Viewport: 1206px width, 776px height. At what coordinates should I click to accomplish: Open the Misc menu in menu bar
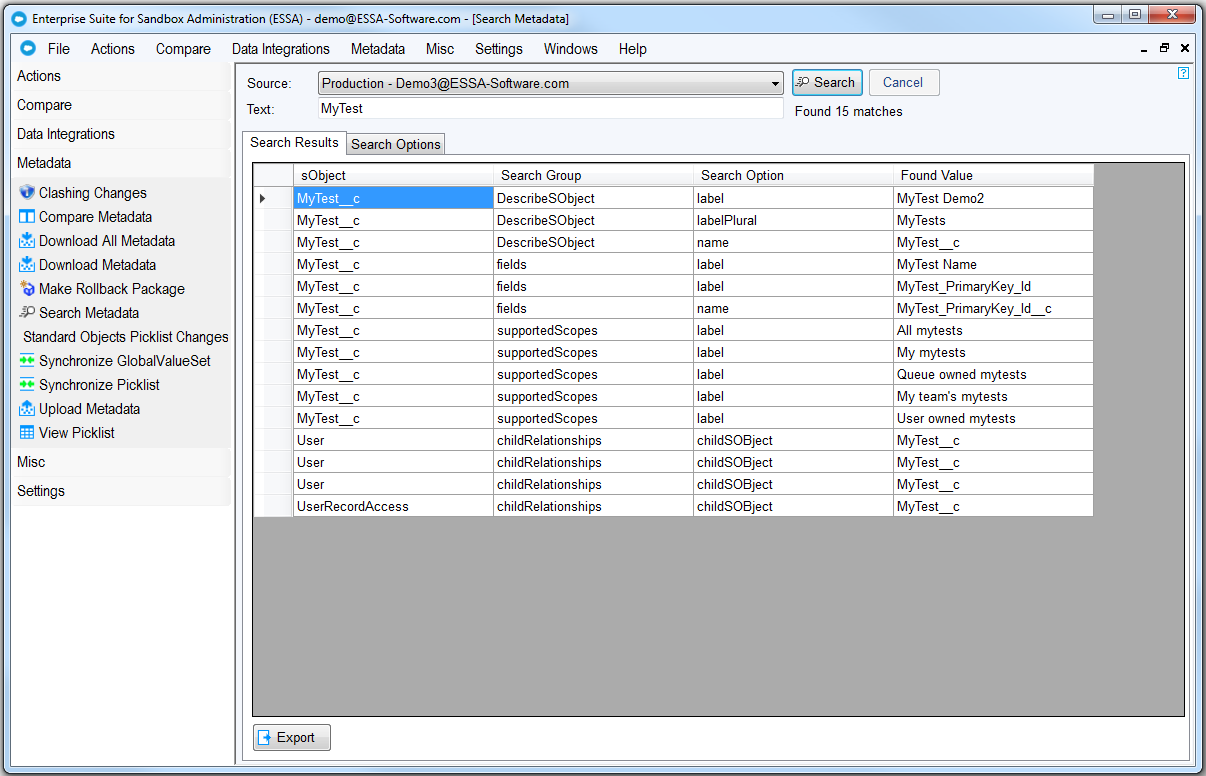coord(440,49)
